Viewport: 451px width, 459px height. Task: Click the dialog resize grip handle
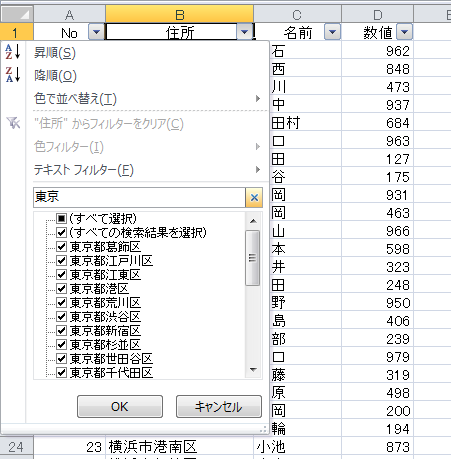(x=263, y=429)
